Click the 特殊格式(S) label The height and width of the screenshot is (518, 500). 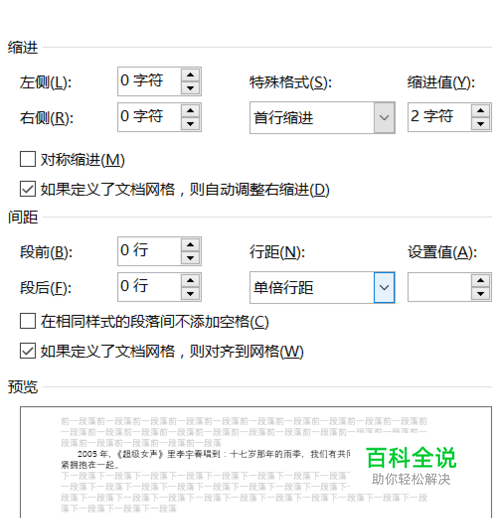coord(291,82)
